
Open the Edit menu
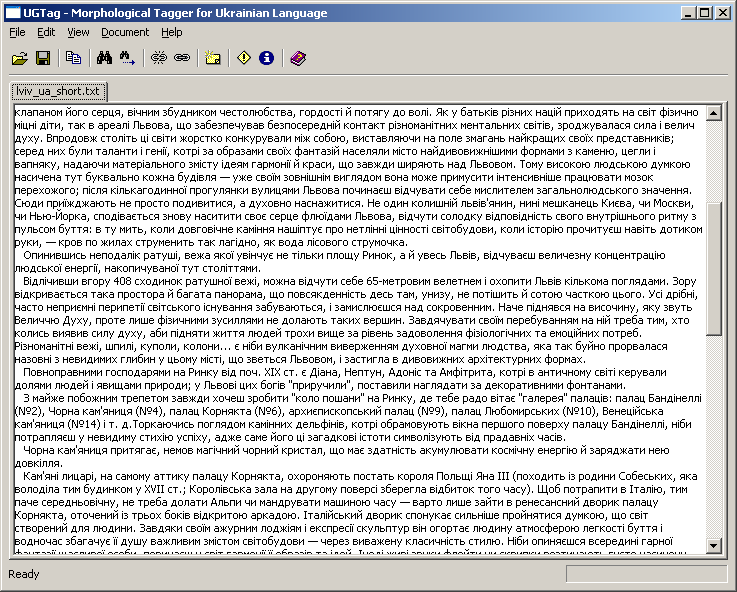point(46,32)
